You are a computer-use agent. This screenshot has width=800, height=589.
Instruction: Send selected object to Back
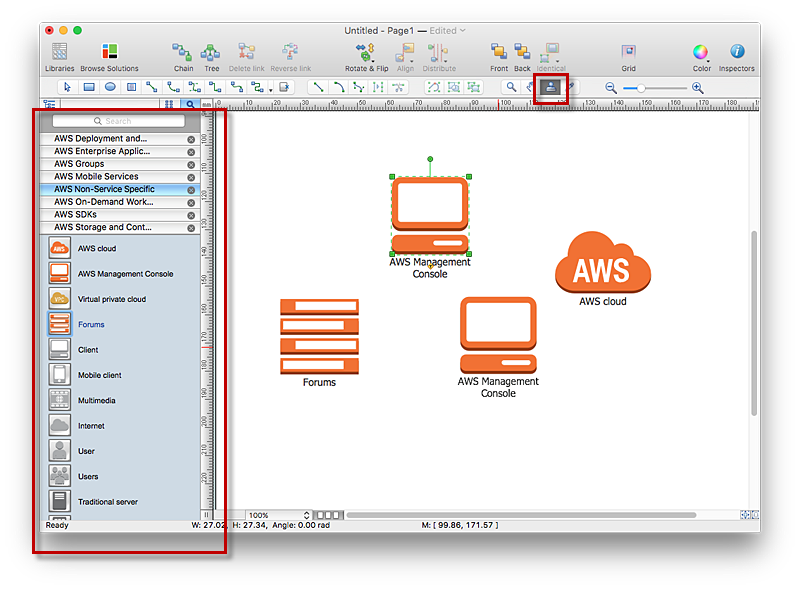[522, 57]
